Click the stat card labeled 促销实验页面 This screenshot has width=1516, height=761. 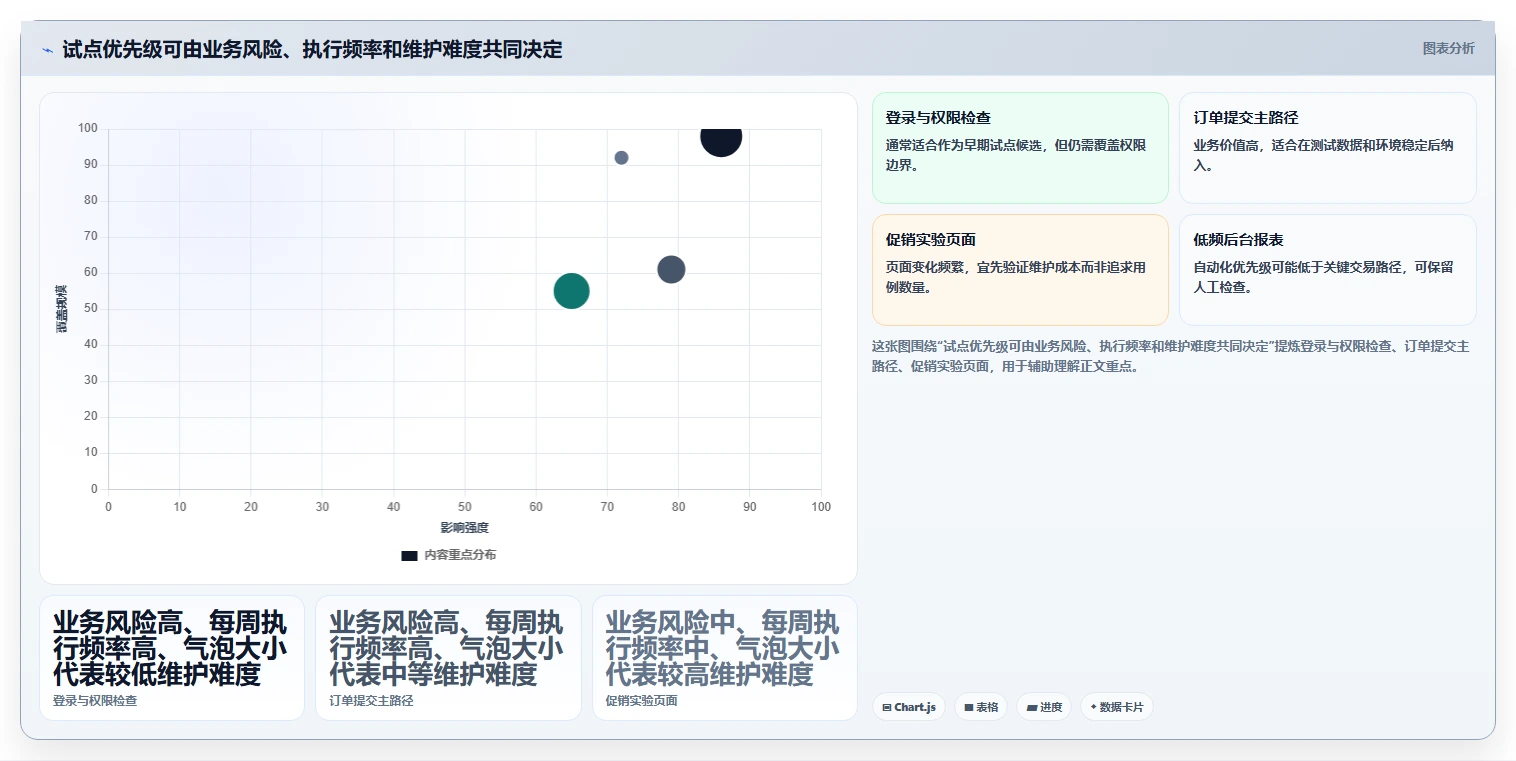point(724,658)
